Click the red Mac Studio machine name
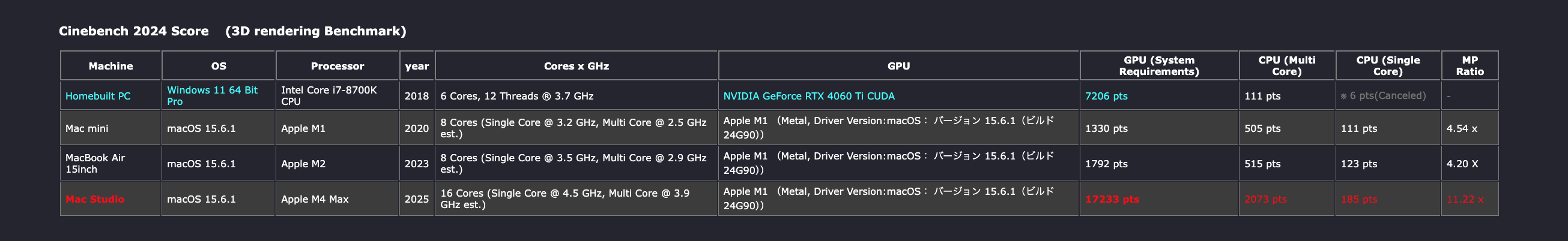This screenshot has width=1568, height=241. (94, 199)
